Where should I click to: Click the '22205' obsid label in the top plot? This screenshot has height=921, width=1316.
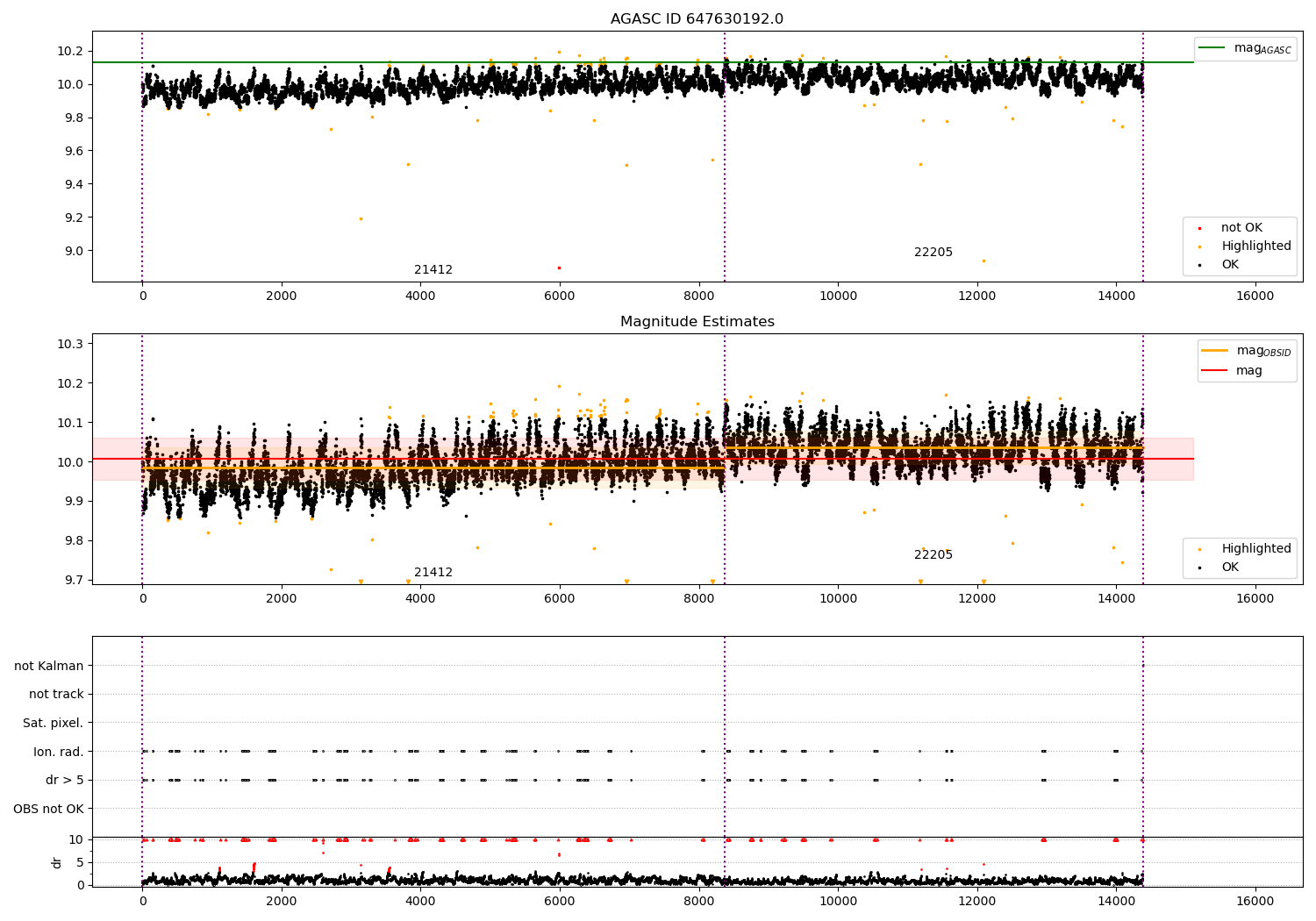(933, 253)
